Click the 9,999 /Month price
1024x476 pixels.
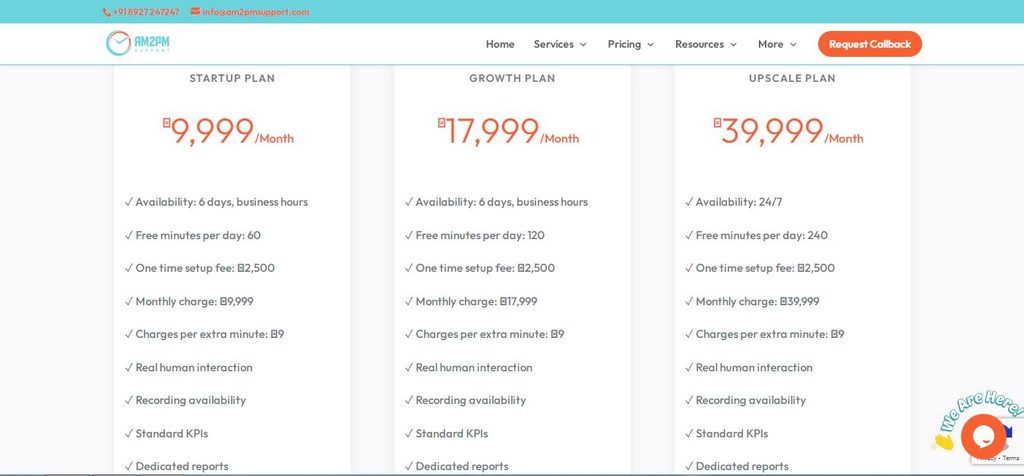(x=229, y=131)
